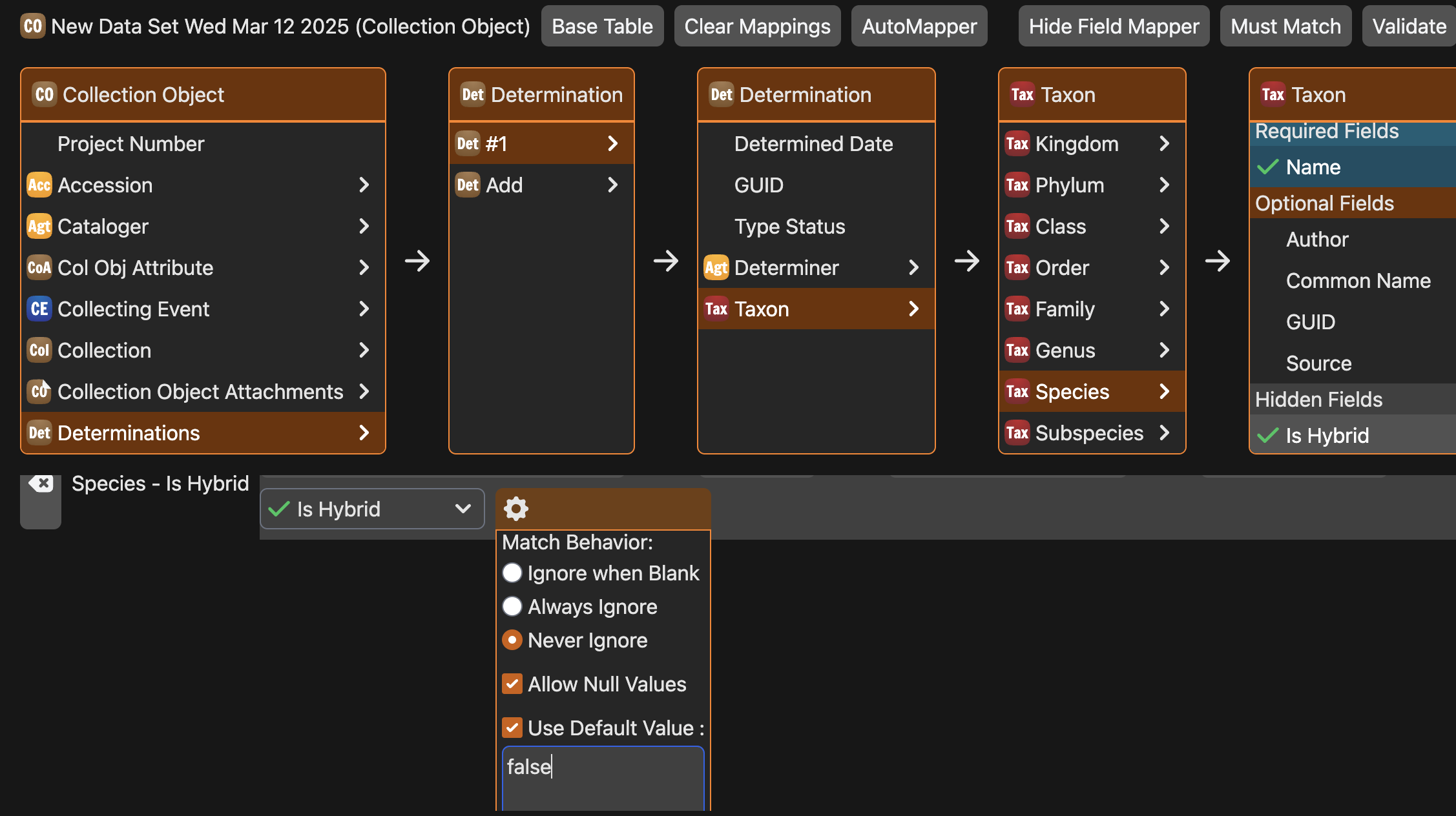The height and width of the screenshot is (816, 1456).
Task: Click Hide Field Mapper button
Action: pos(1114,26)
